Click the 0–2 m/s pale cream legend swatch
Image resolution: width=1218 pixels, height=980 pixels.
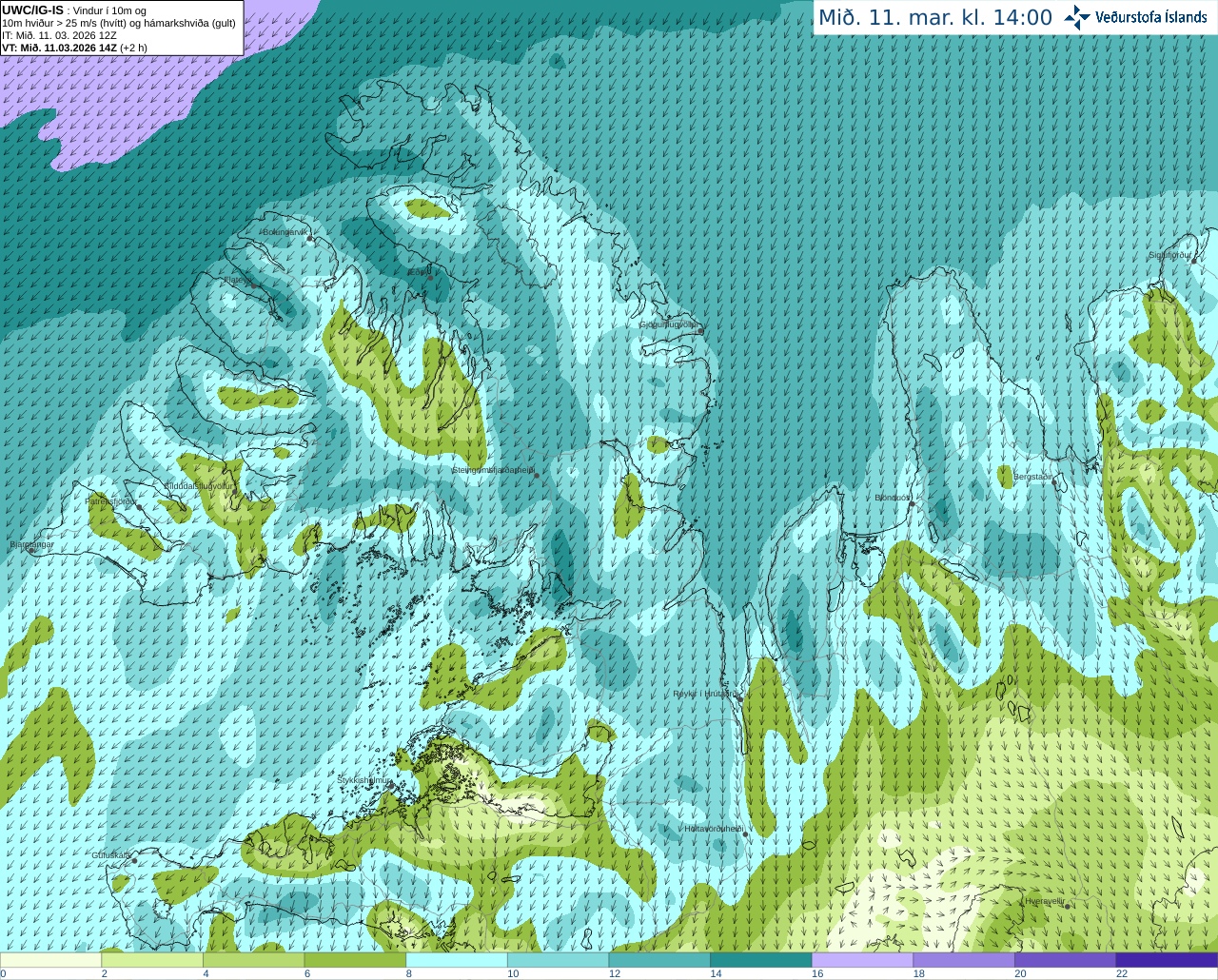click(x=50, y=960)
